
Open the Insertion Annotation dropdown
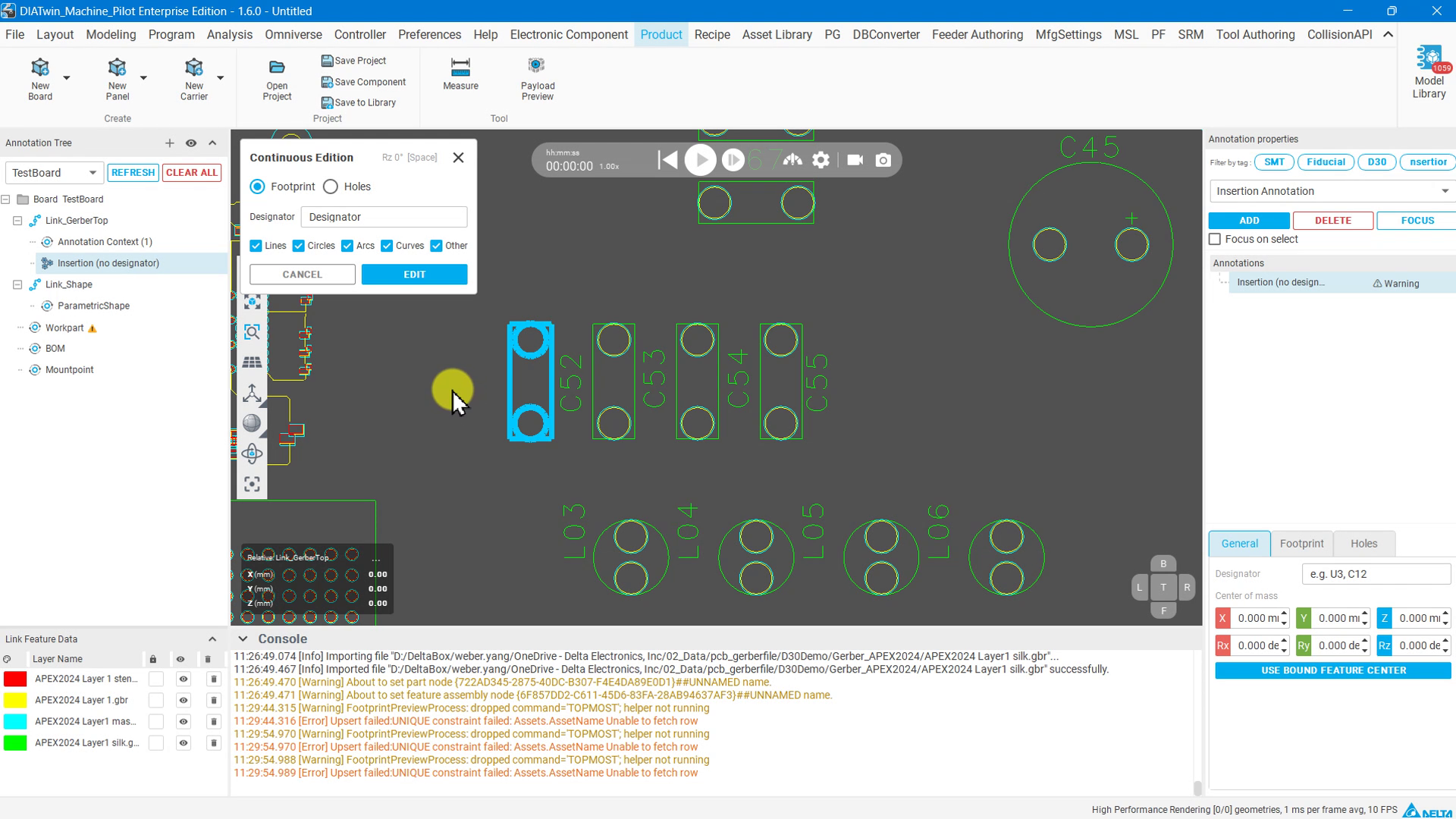(1332, 191)
